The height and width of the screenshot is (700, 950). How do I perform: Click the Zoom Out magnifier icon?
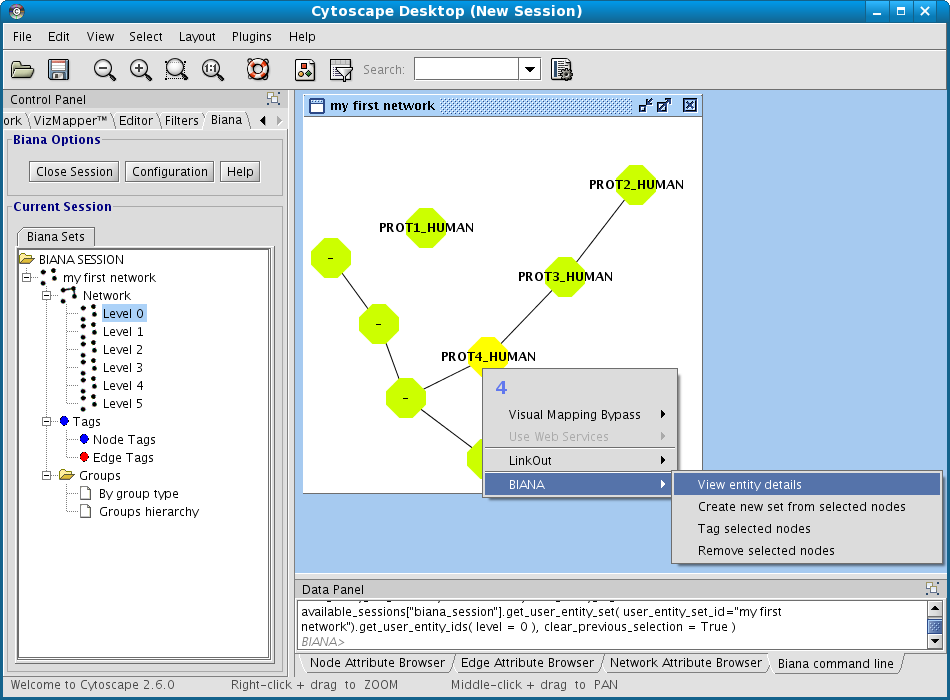105,70
